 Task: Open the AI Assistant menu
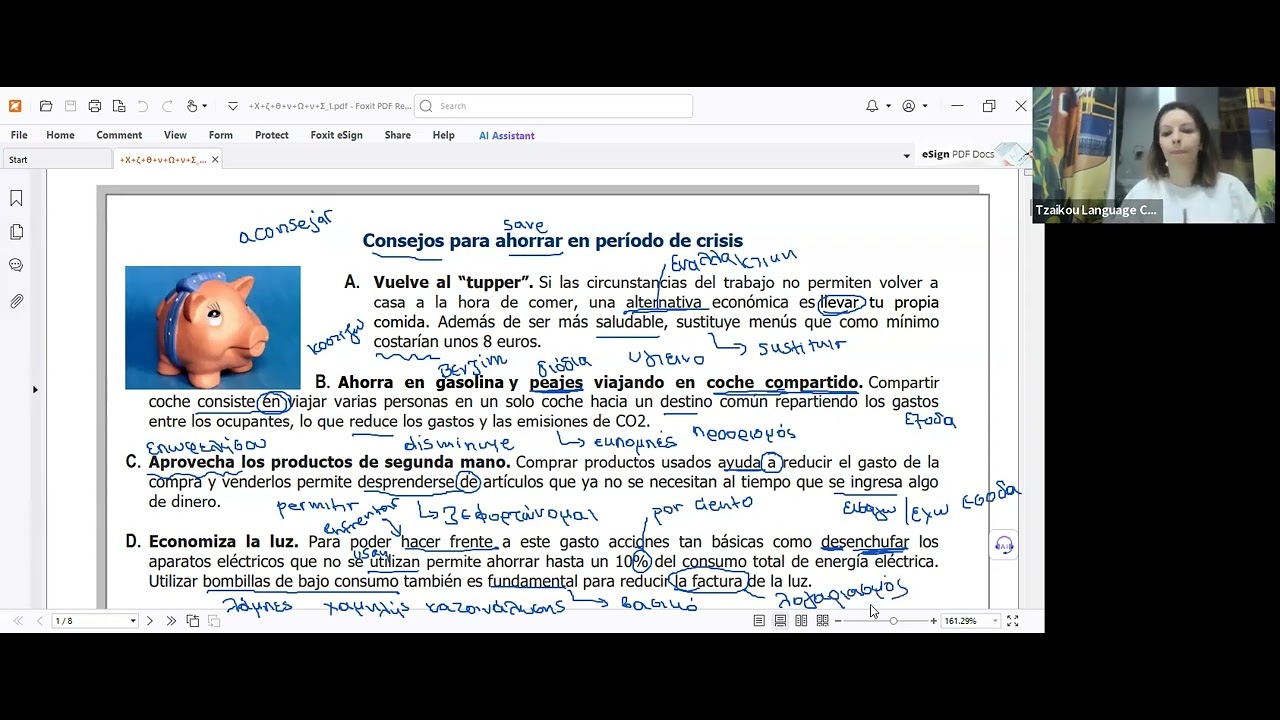point(507,135)
